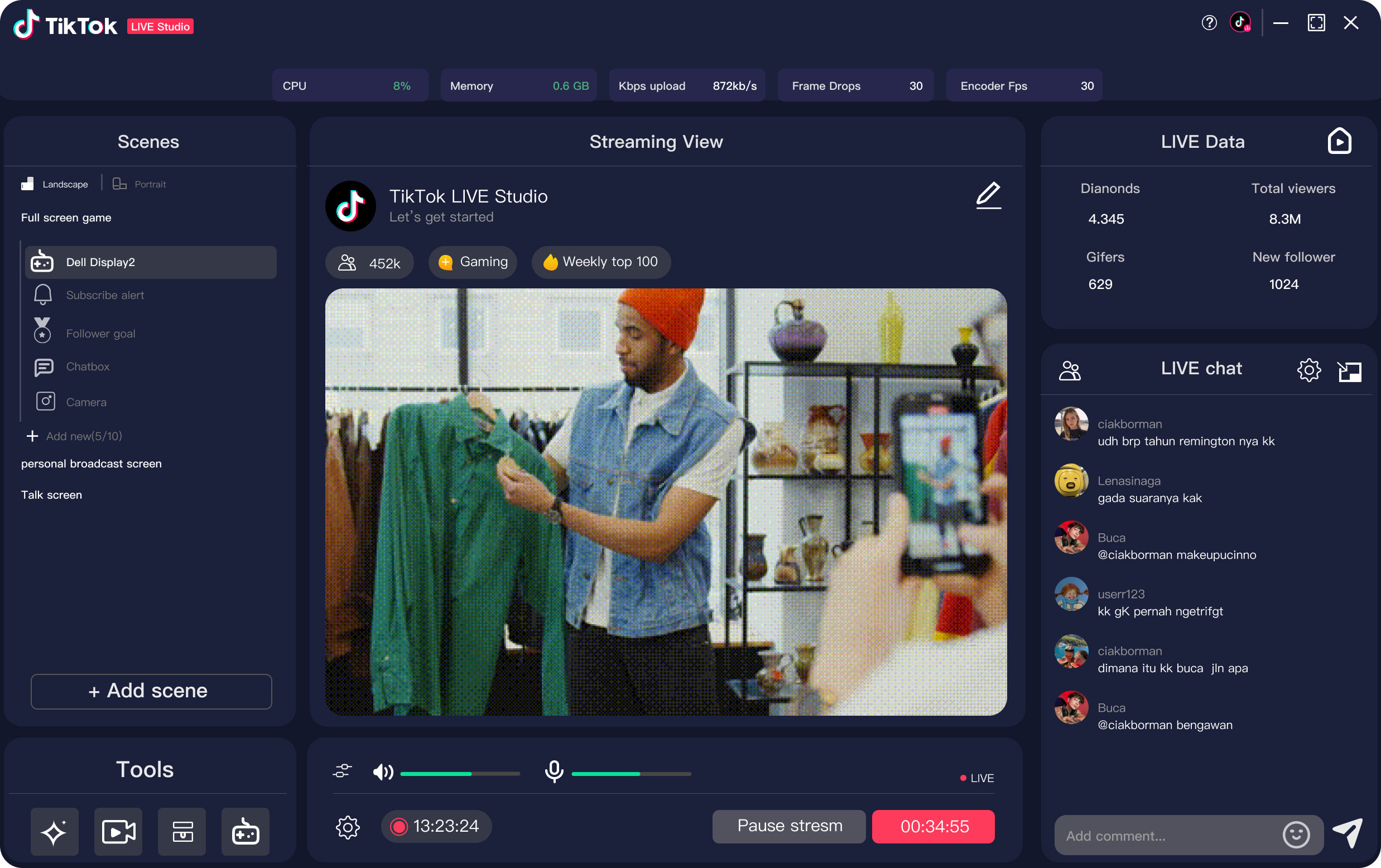Edit stream title with the pencil icon
The width and height of the screenshot is (1381, 868).
pyautogui.click(x=988, y=195)
